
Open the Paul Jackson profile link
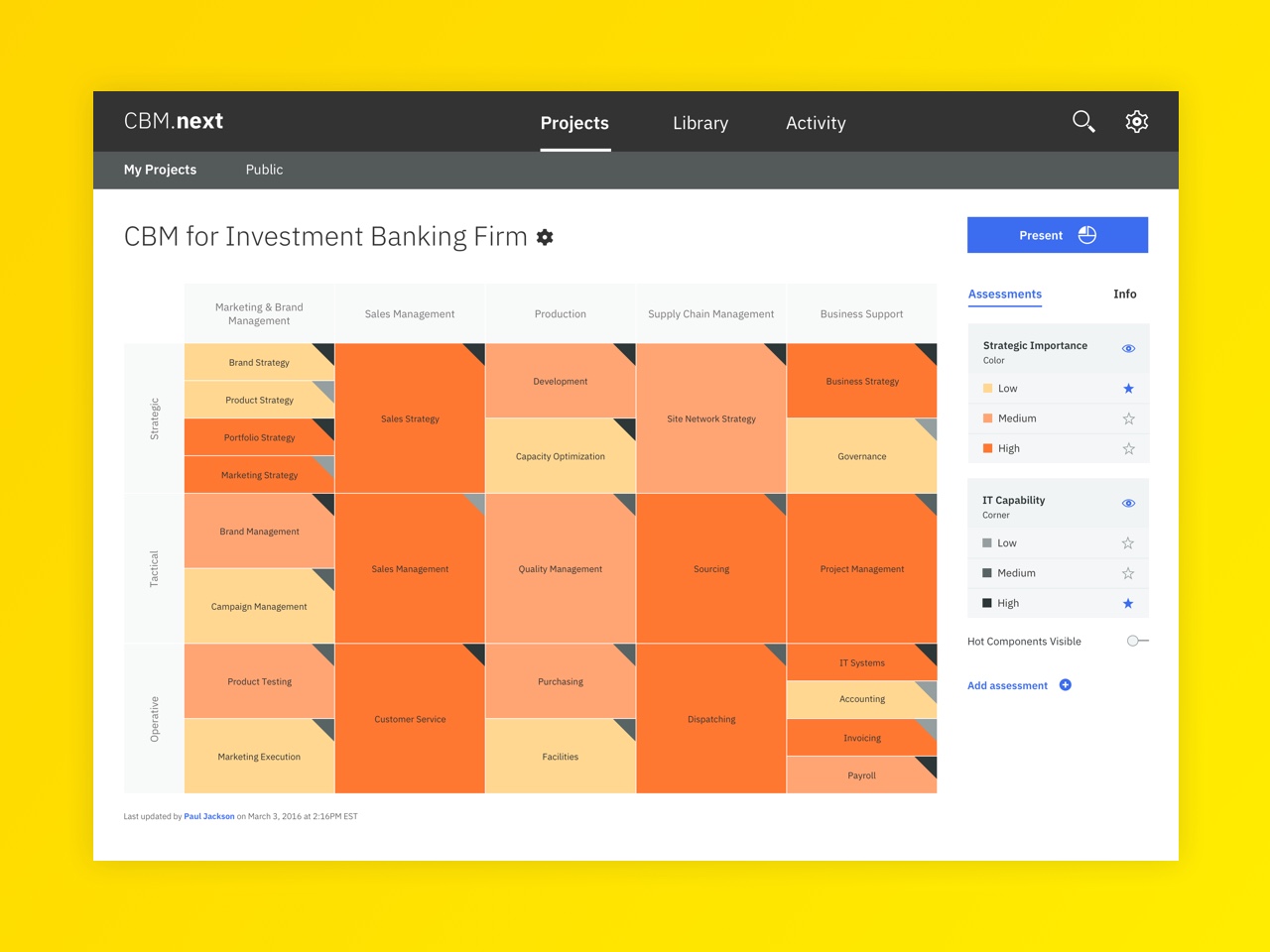coord(209,817)
